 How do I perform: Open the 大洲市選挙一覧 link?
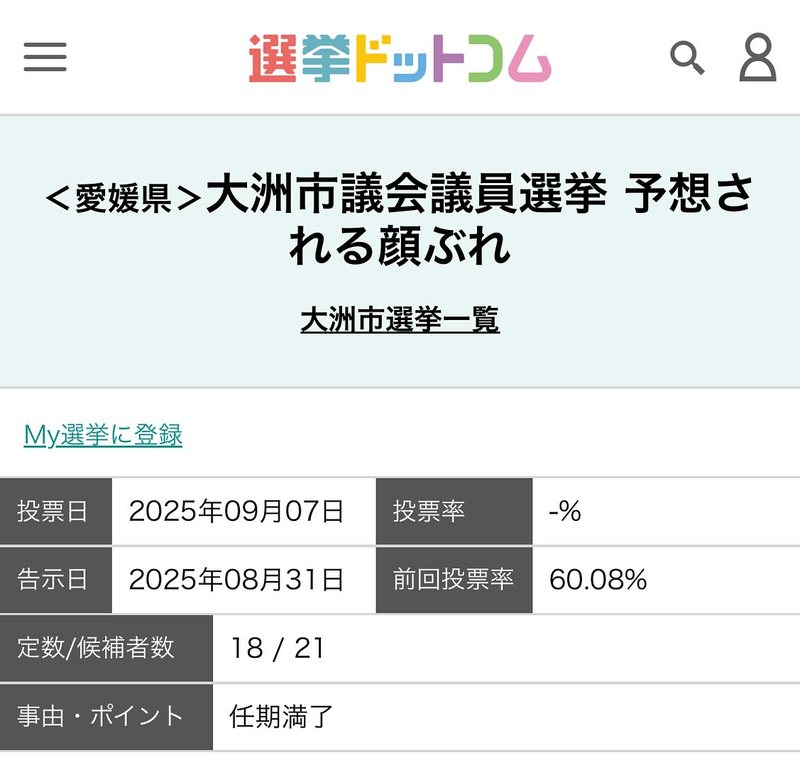point(399,320)
